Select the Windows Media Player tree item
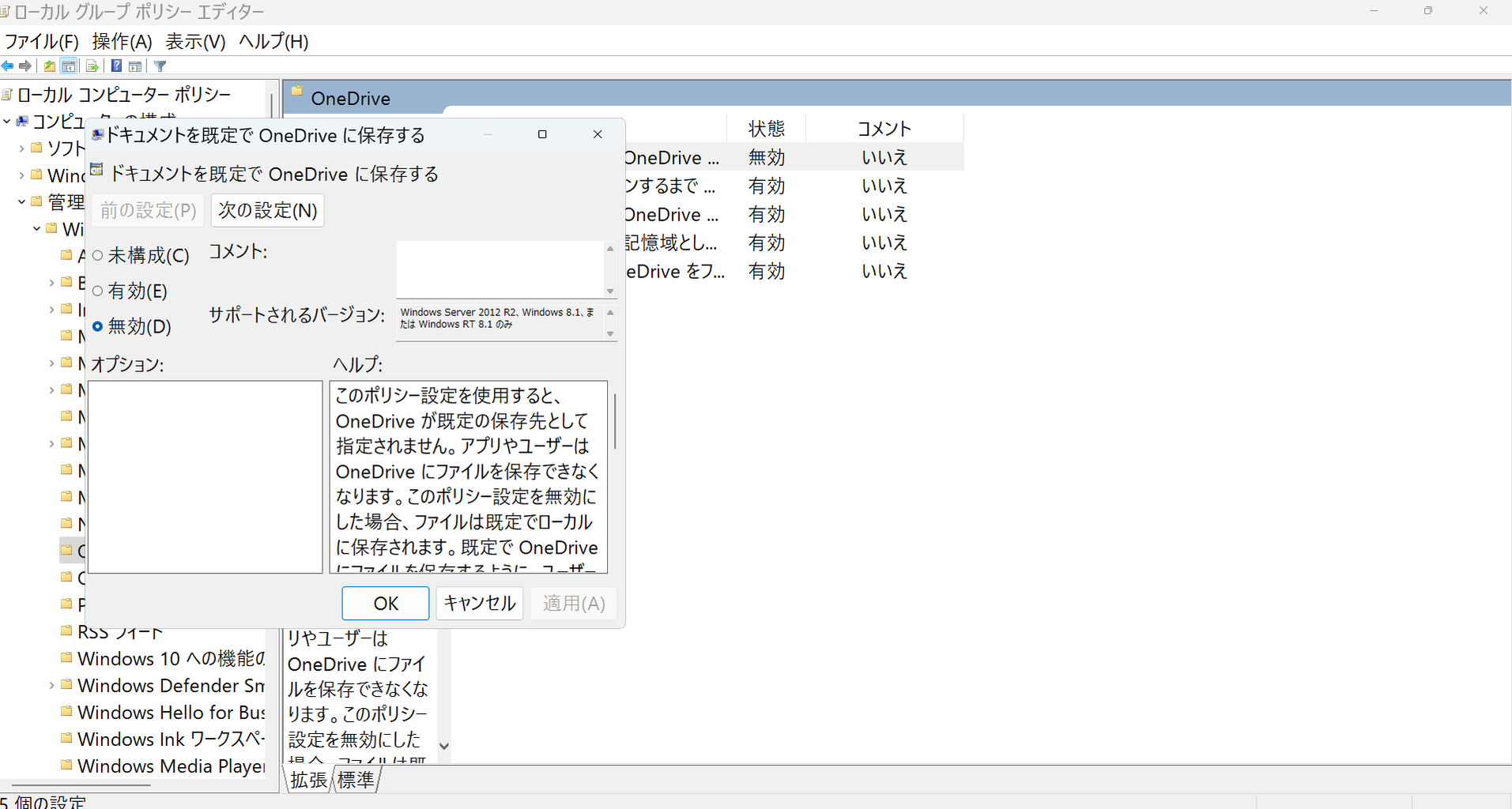 pos(171,766)
